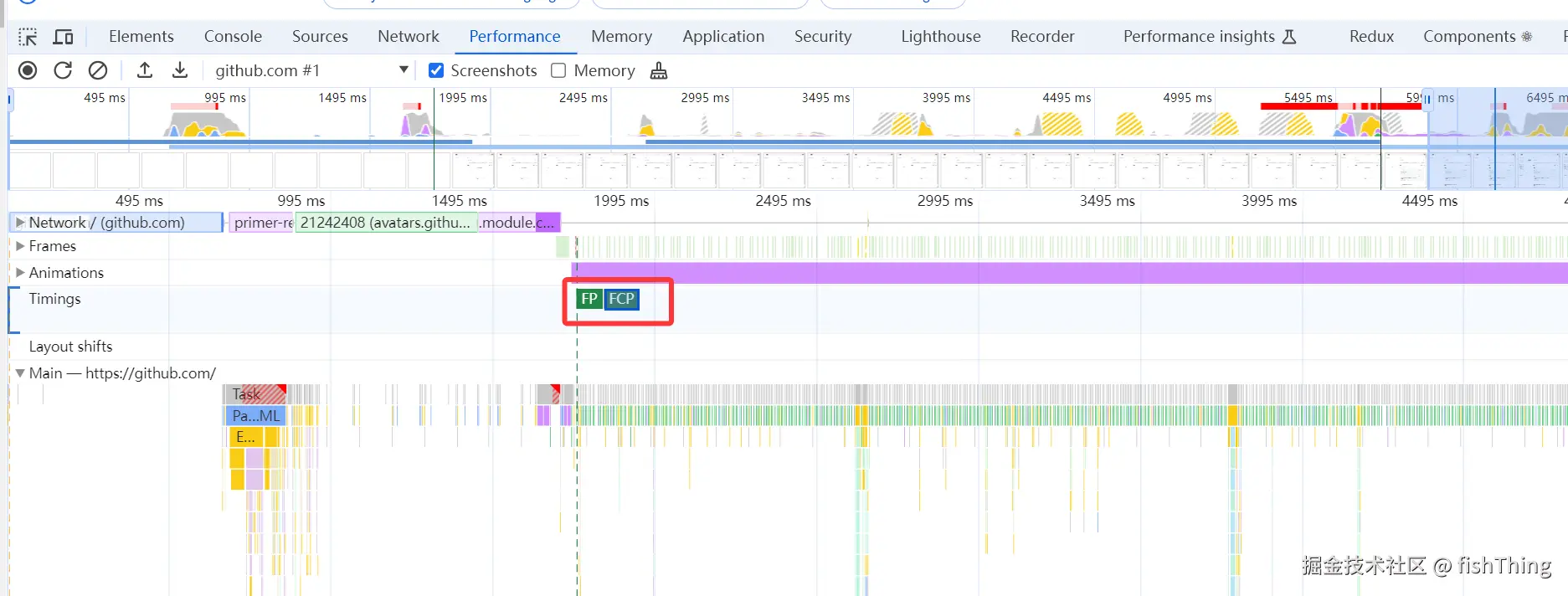The image size is (1568, 596).
Task: Open the Network tab
Action: (409, 37)
